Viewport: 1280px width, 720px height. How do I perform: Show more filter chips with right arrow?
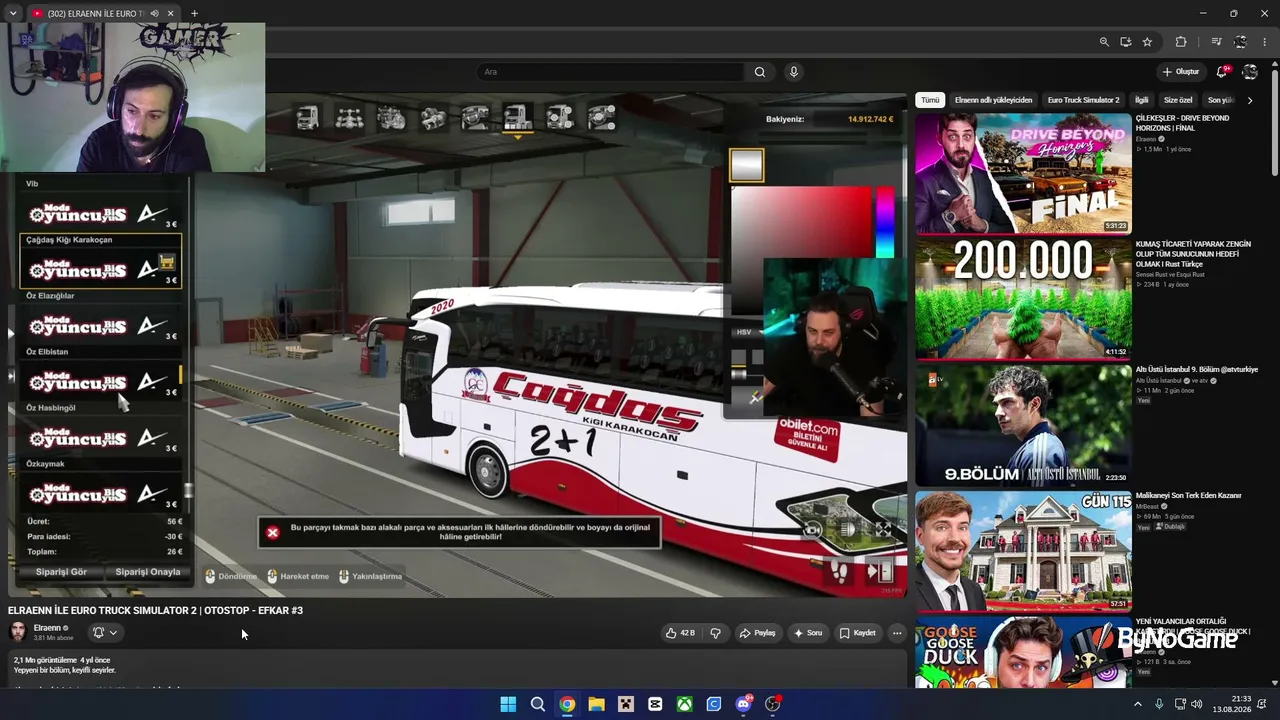coord(1249,100)
